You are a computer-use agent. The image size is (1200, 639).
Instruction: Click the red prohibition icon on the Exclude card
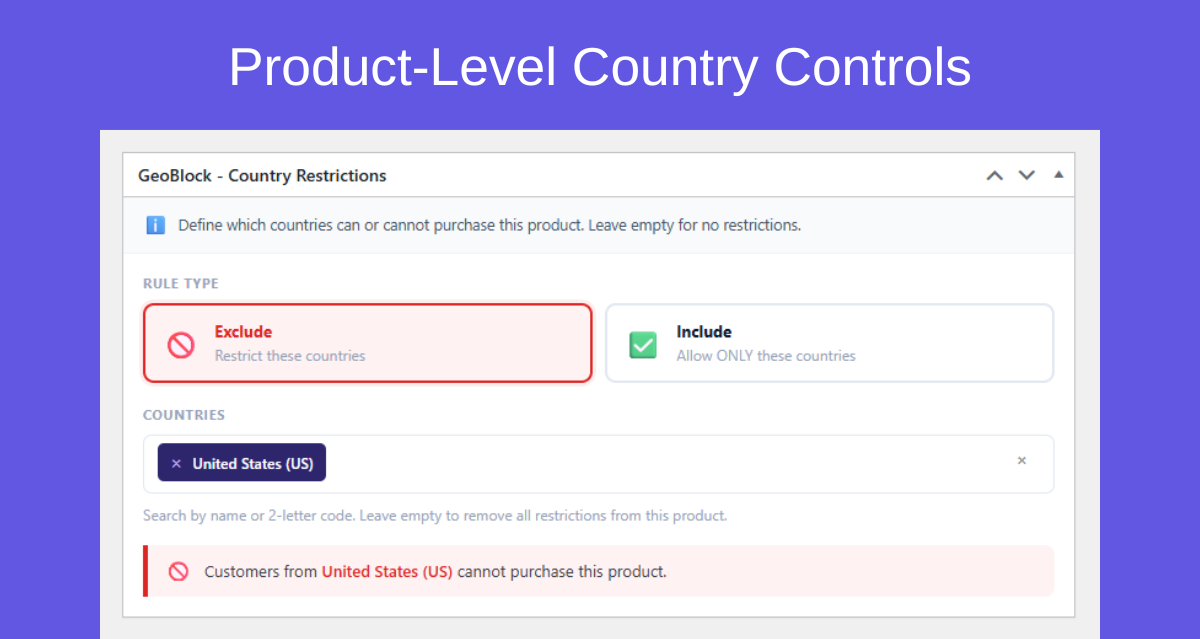[179, 344]
